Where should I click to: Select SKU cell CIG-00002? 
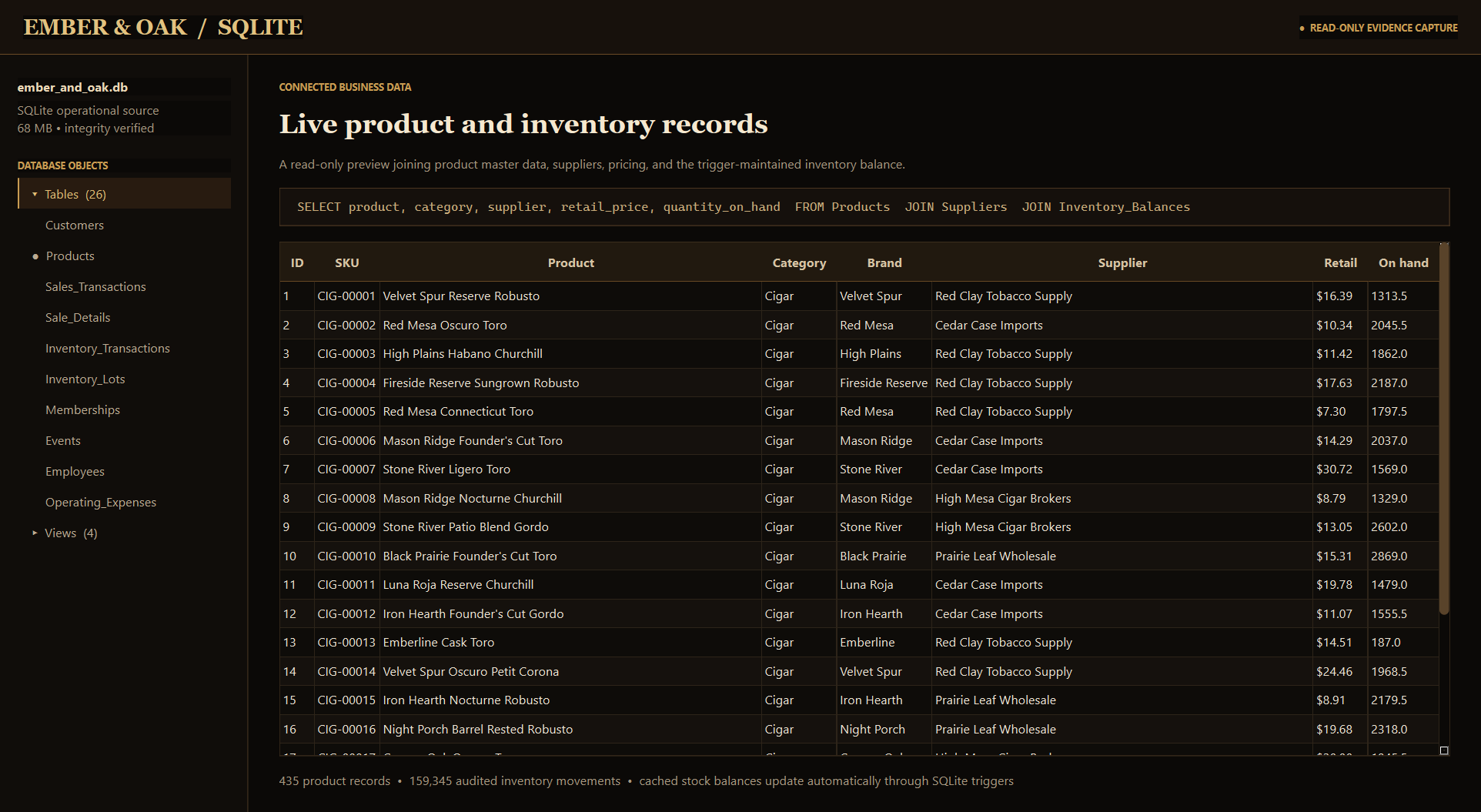tap(346, 326)
